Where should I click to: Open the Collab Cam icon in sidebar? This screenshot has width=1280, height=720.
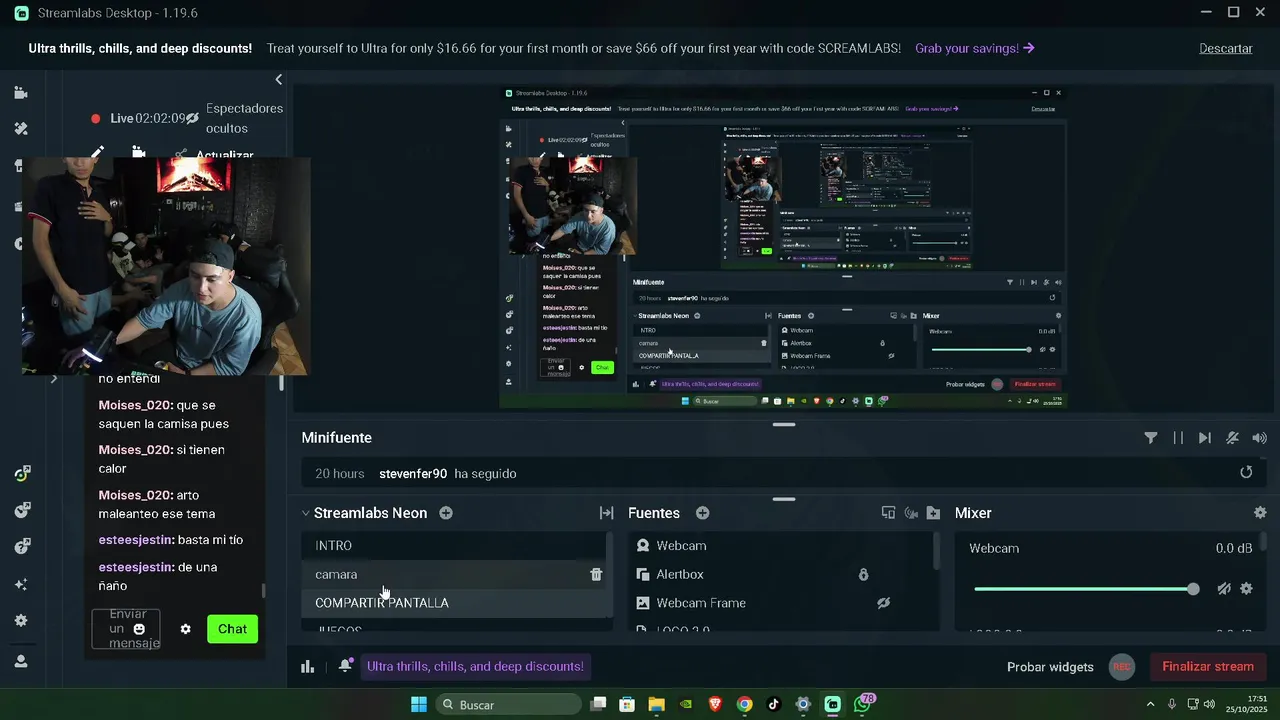point(20,474)
